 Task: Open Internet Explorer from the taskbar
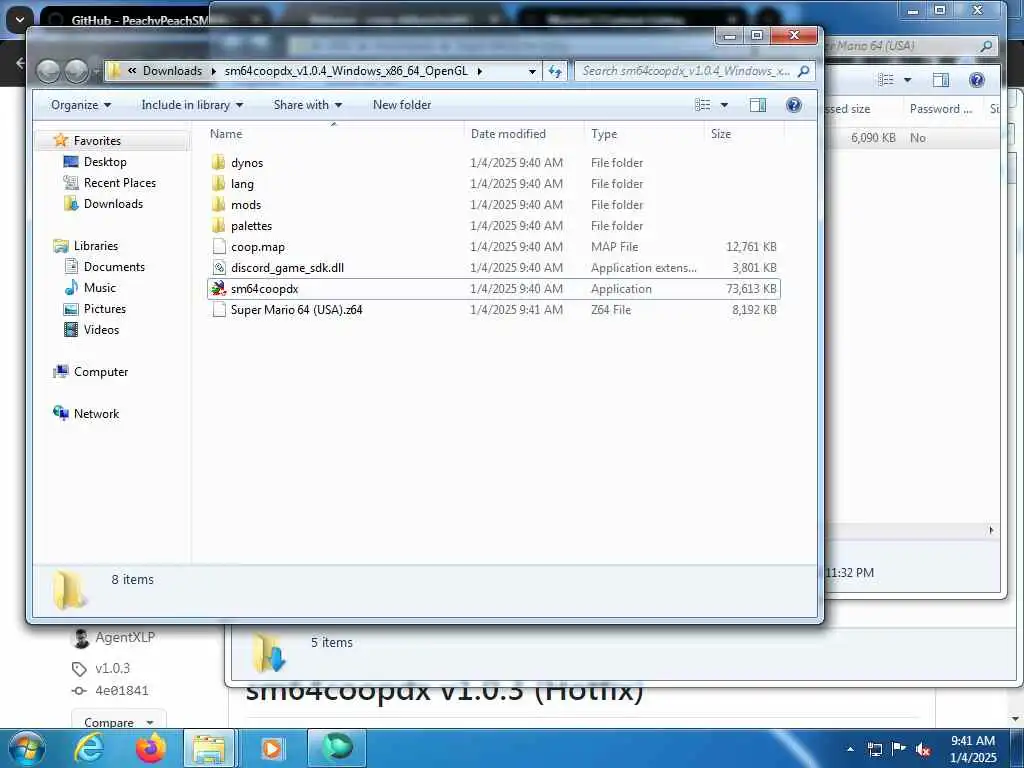[x=88, y=748]
